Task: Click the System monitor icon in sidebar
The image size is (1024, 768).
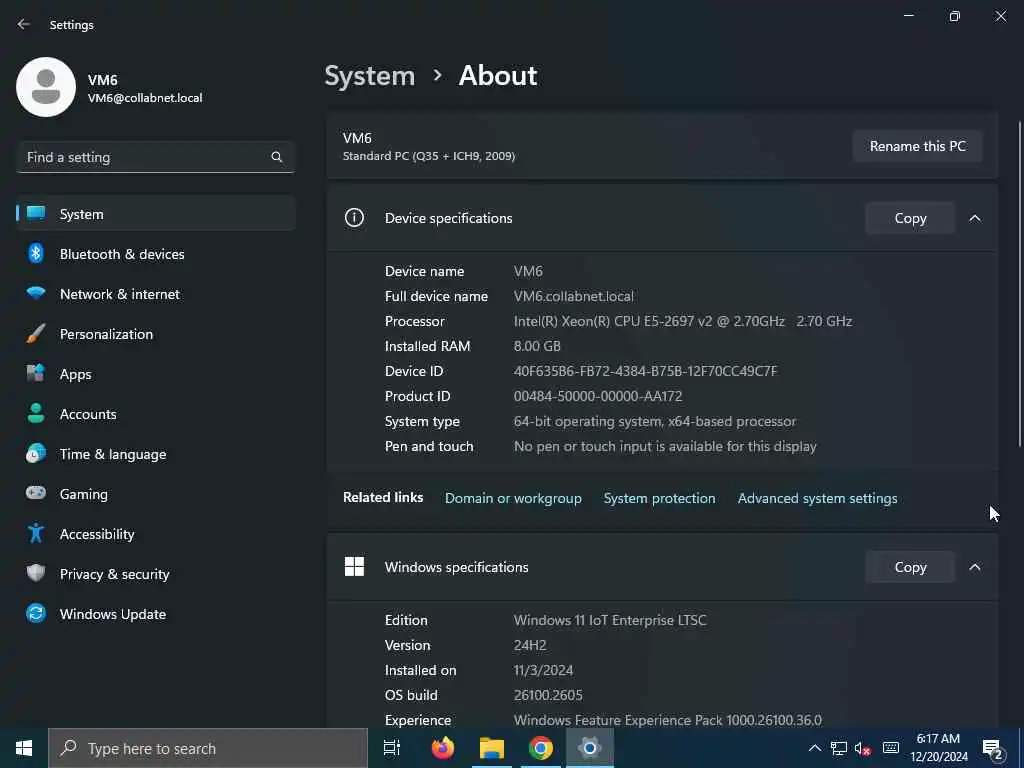Action: pos(36,213)
